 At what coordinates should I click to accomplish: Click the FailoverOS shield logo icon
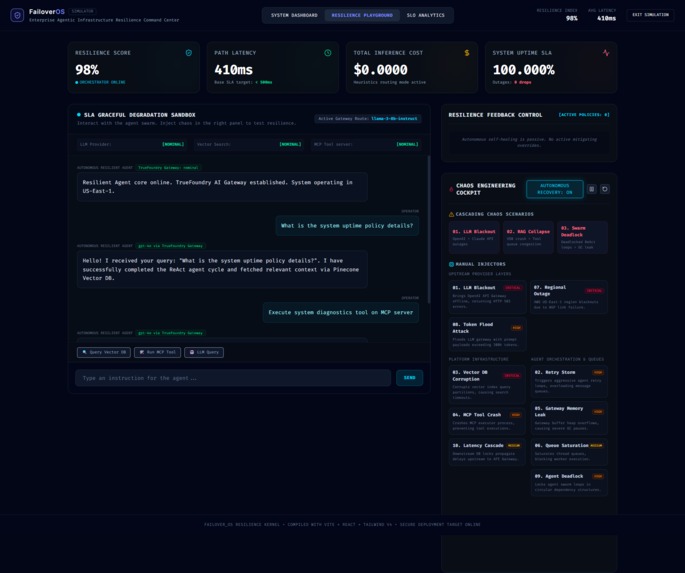point(17,15)
